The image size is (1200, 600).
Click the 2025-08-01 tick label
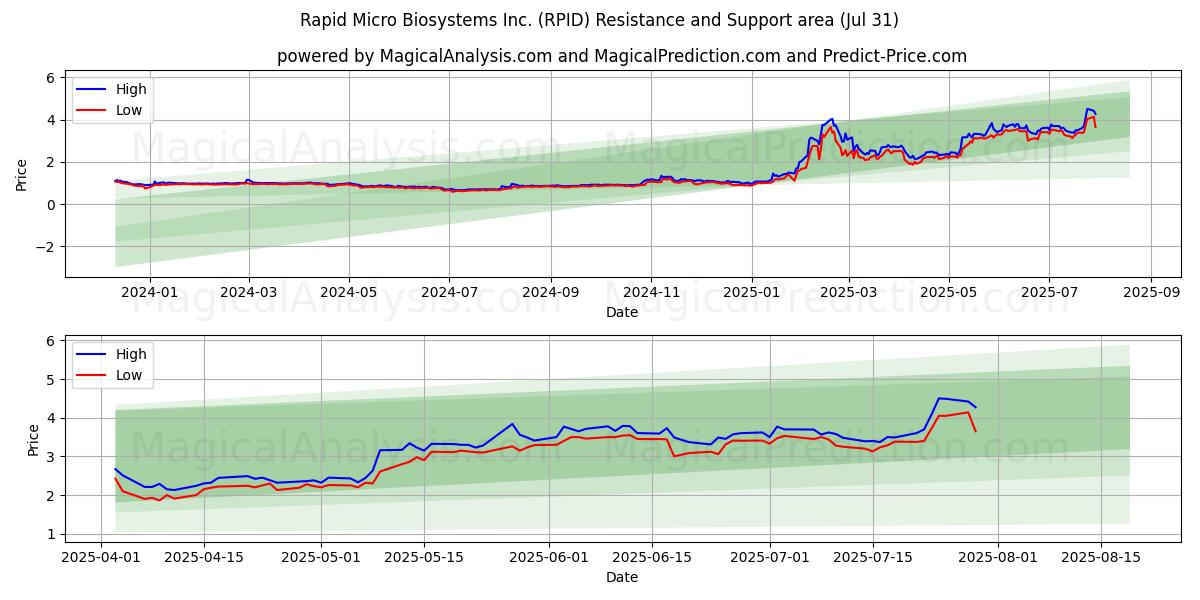pos(996,557)
